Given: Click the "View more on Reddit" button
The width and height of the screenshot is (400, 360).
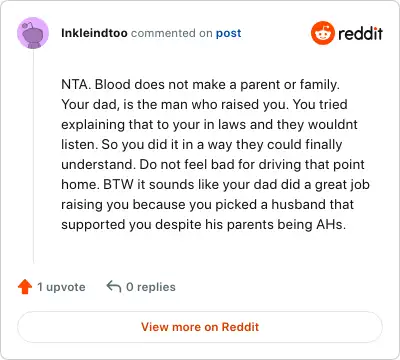Looking at the screenshot, I should (200, 327).
